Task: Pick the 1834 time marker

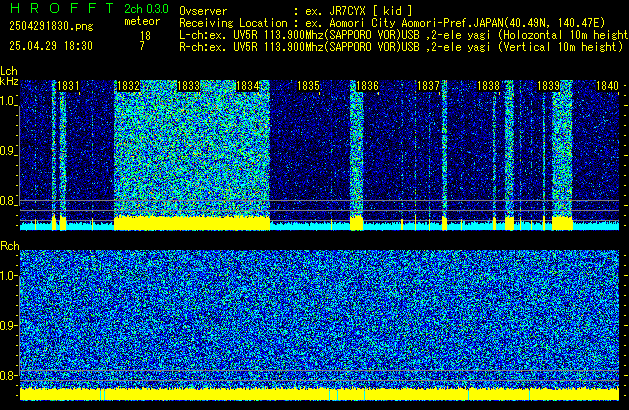Action: tap(248, 86)
